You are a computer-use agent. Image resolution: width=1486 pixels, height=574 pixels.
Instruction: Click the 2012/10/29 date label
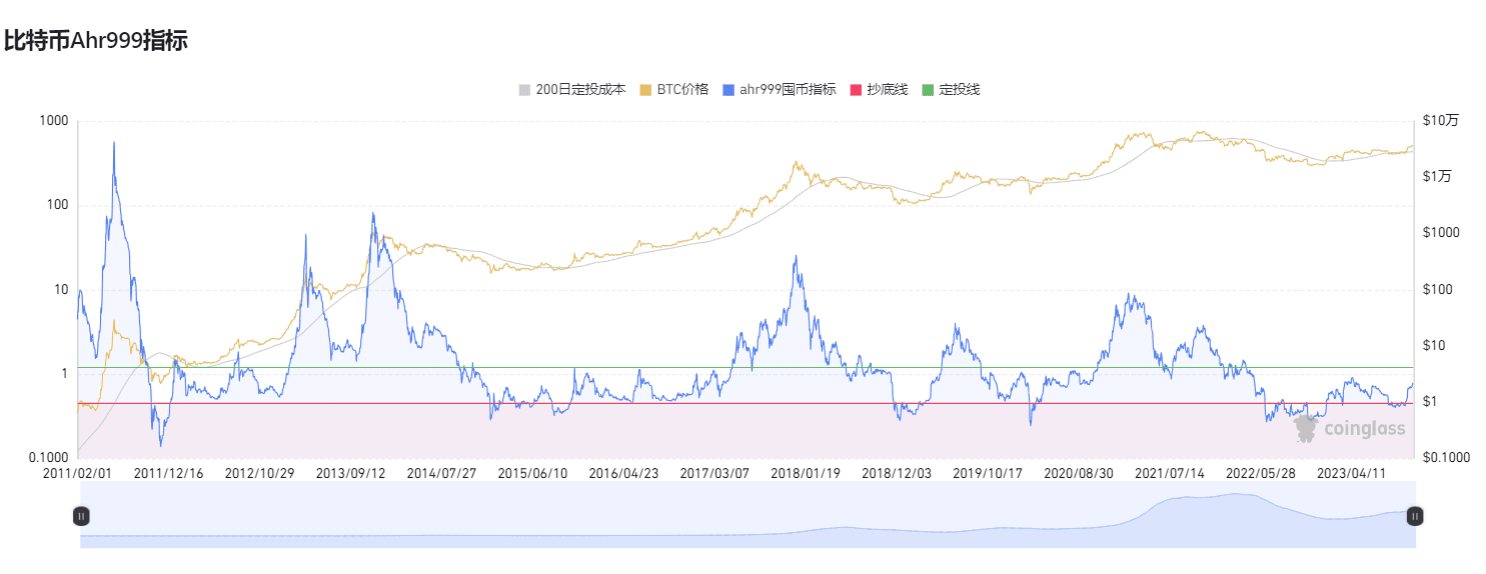pyautogui.click(x=260, y=473)
